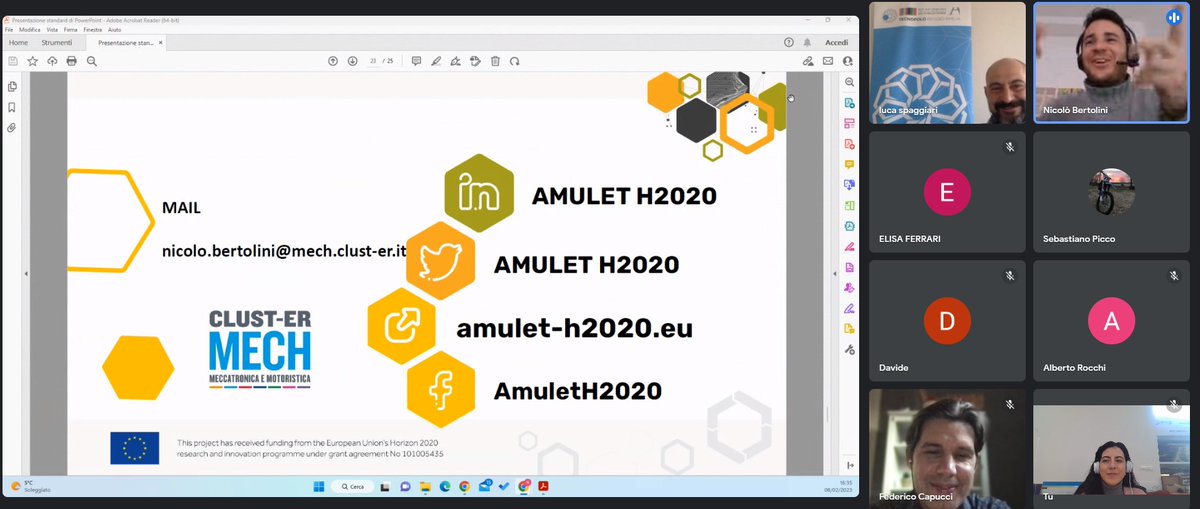The height and width of the screenshot is (509, 1200).
Task: Open the Help question mark icon
Action: click(x=789, y=42)
